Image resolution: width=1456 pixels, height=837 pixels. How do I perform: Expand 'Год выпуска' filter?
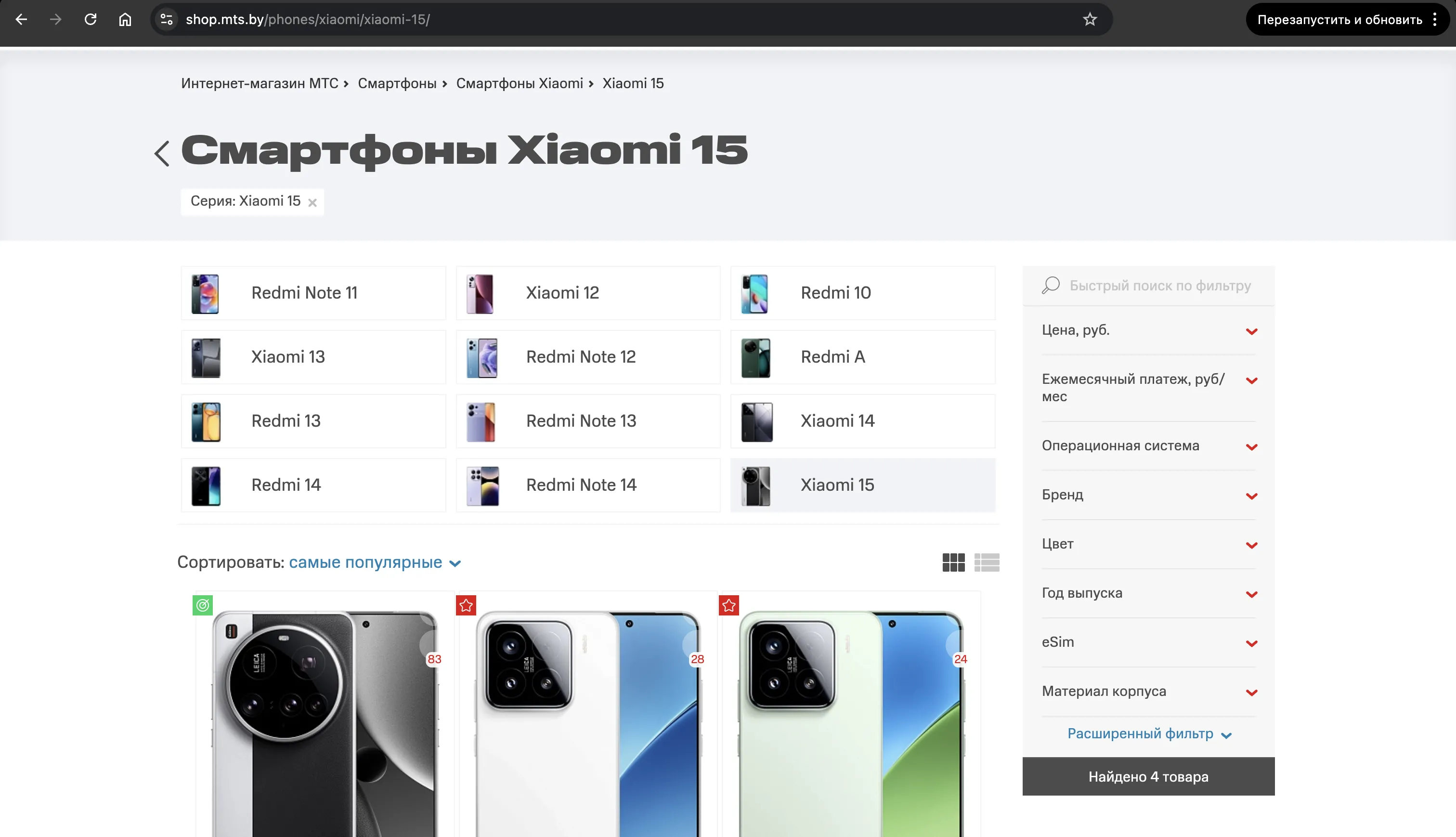click(x=1149, y=593)
